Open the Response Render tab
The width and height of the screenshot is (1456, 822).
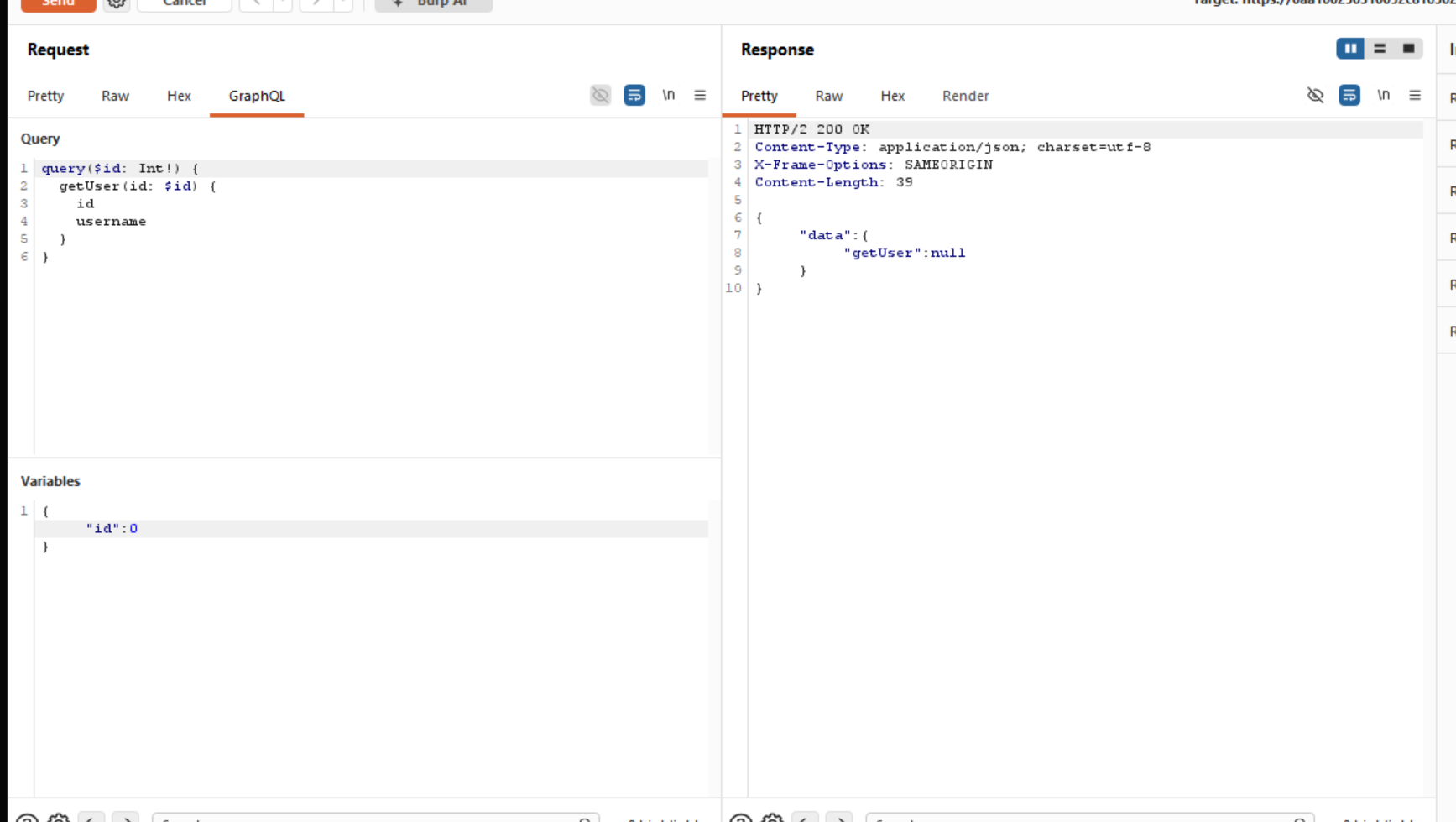tap(965, 96)
